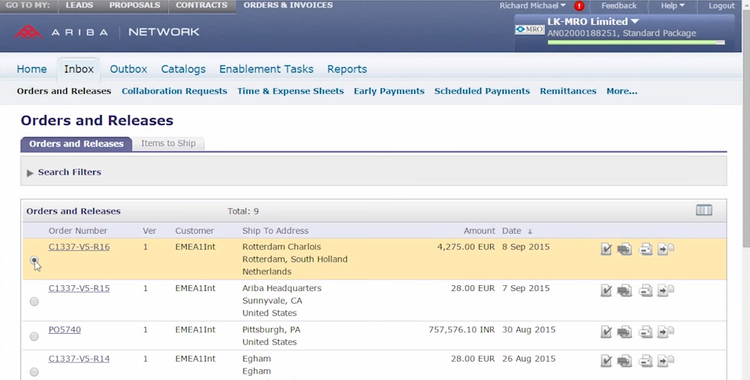Open the LK-MRO Limited account dropdown
This screenshot has height=380, width=750.
[593, 22]
